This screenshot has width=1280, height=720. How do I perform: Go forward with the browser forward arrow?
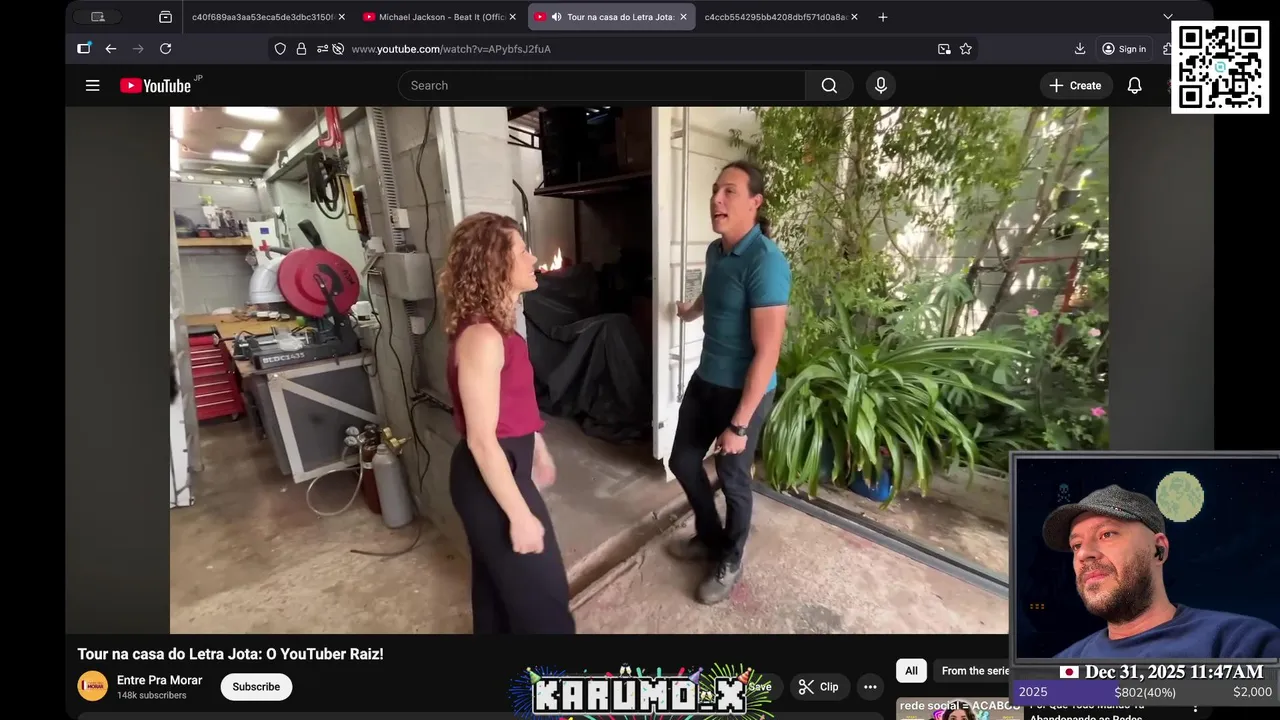coord(138,49)
